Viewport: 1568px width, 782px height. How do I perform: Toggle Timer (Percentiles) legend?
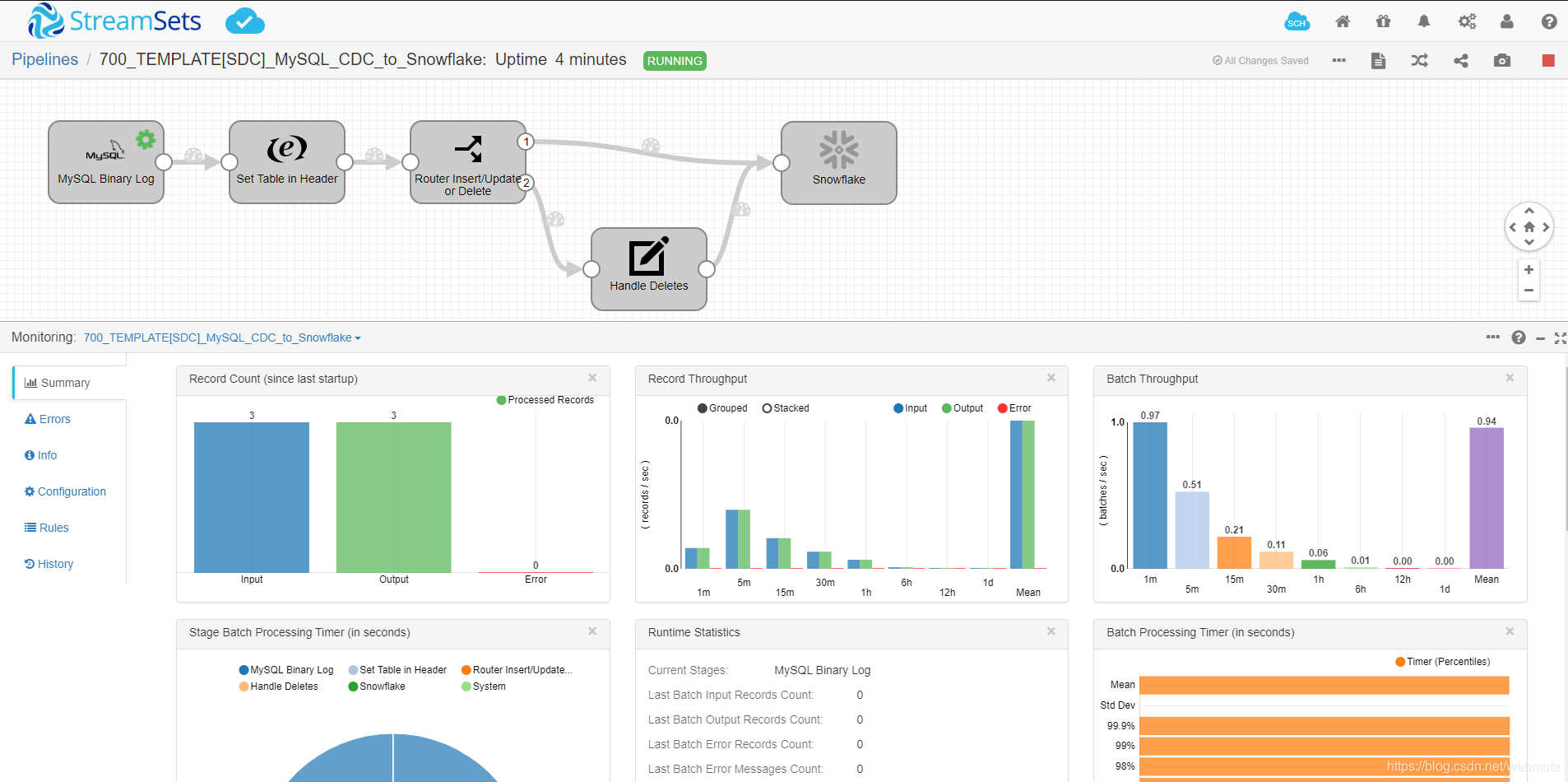point(1443,662)
